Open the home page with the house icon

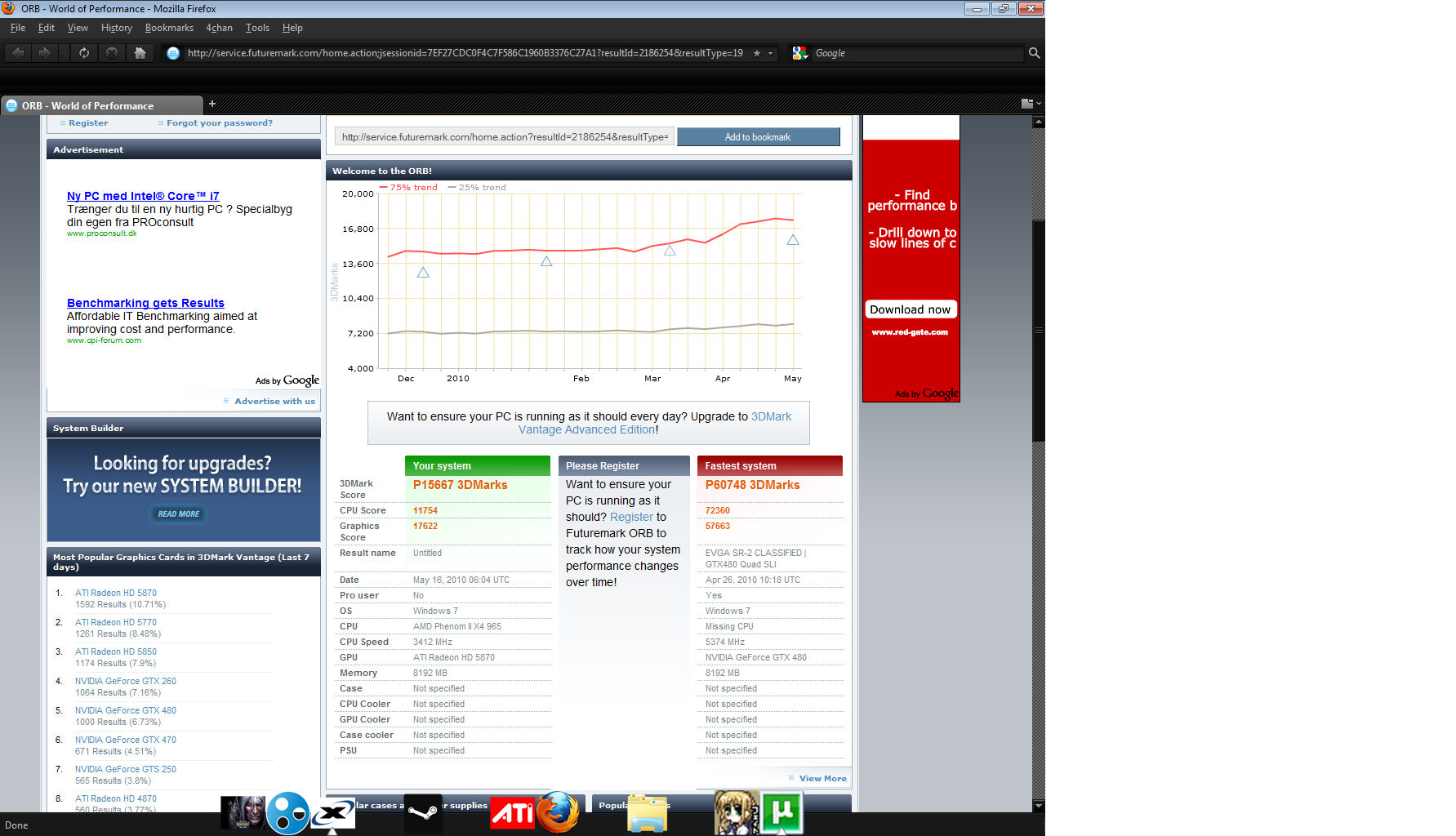(140, 53)
